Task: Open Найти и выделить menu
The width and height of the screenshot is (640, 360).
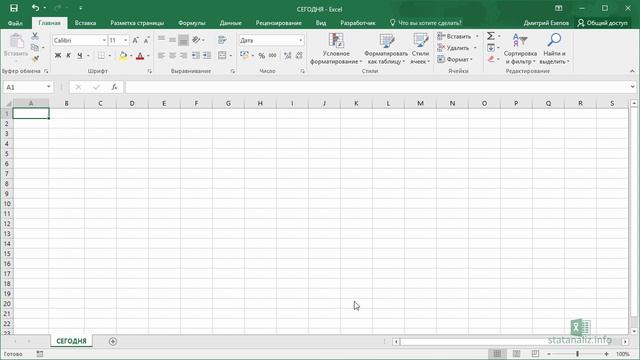Action: pyautogui.click(x=554, y=49)
